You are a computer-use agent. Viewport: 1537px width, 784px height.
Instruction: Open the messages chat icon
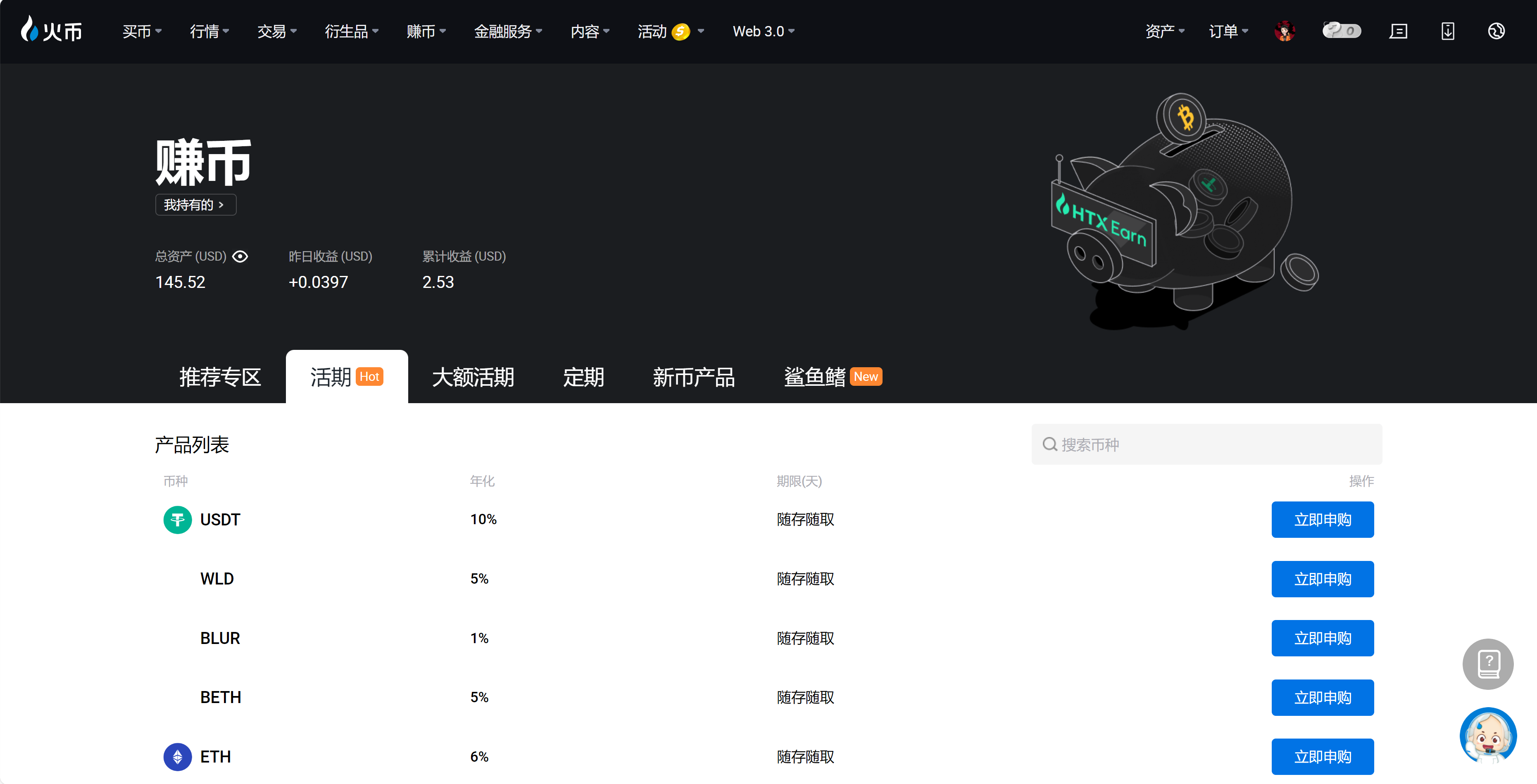pyautogui.click(x=1398, y=31)
